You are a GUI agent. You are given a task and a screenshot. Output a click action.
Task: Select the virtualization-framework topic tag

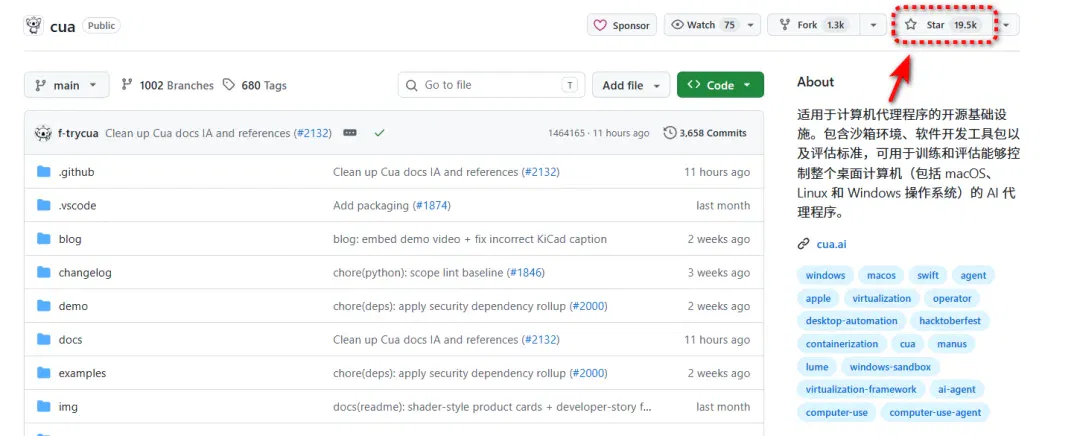tap(861, 390)
